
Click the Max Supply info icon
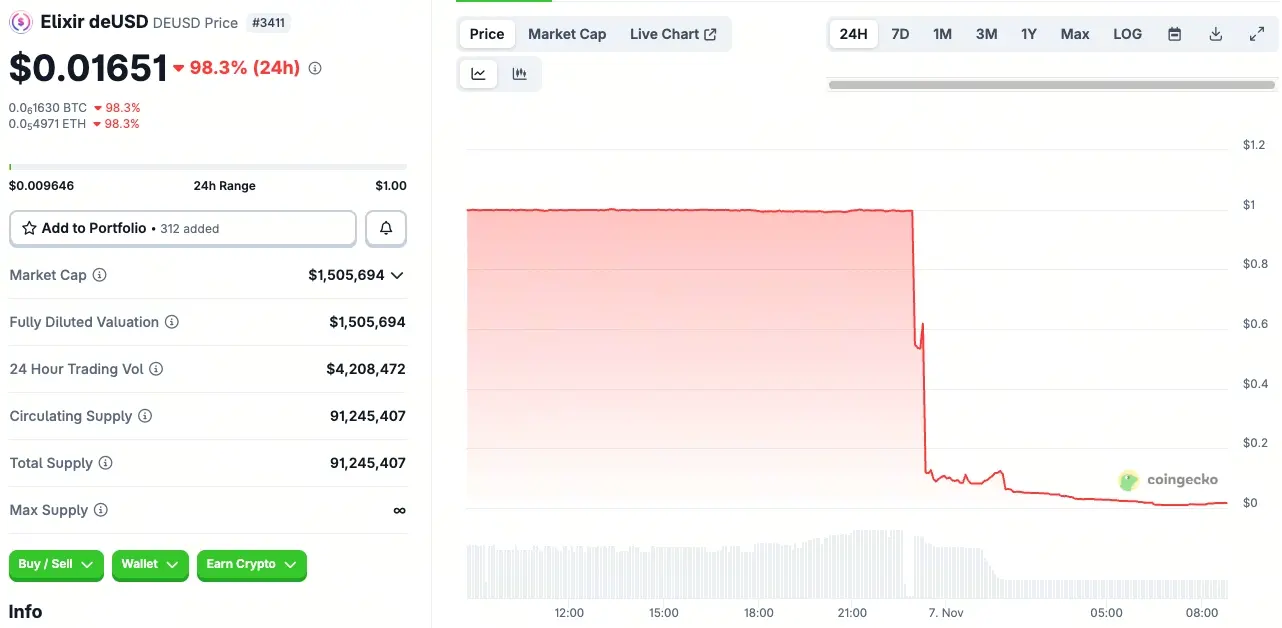tap(101, 510)
